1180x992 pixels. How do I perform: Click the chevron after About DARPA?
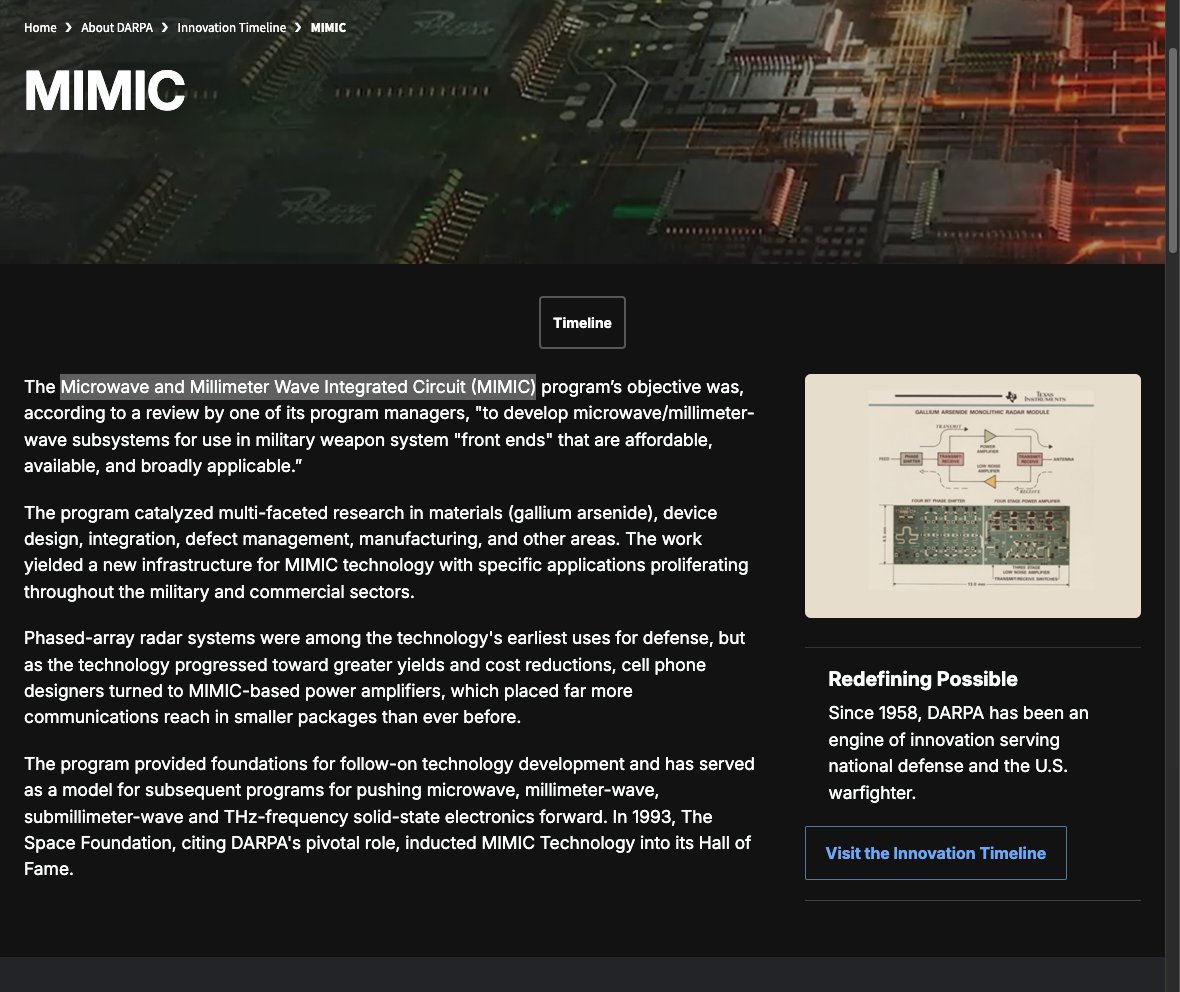click(x=165, y=28)
